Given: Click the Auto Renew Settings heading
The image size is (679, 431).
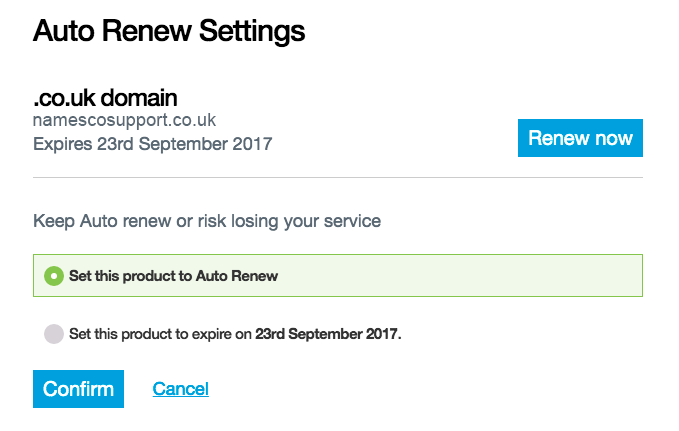Looking at the screenshot, I should coord(169,31).
